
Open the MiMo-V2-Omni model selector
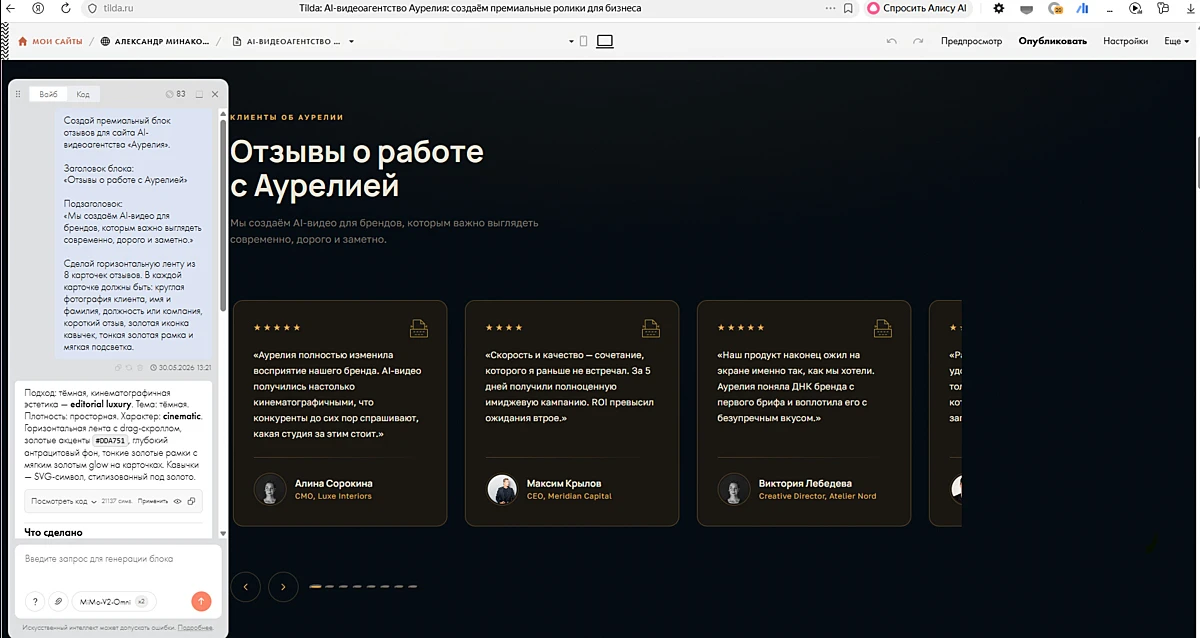click(x=113, y=601)
